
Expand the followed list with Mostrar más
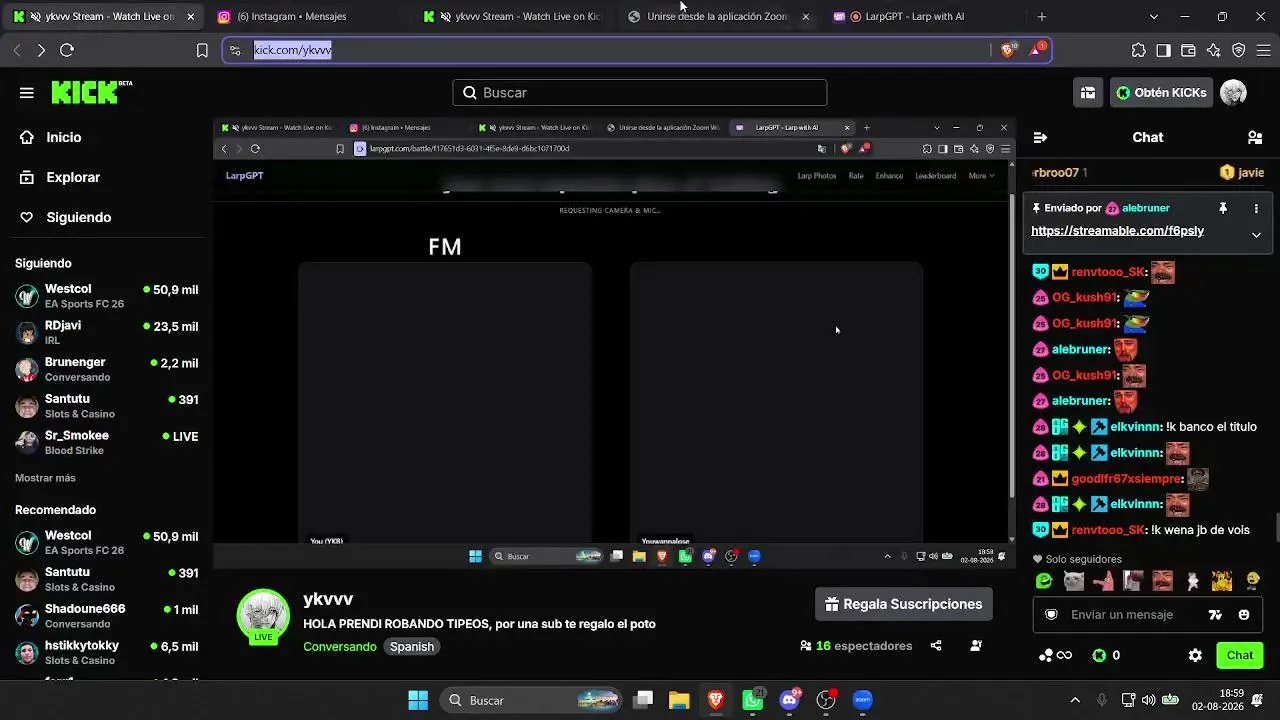tap(45, 478)
